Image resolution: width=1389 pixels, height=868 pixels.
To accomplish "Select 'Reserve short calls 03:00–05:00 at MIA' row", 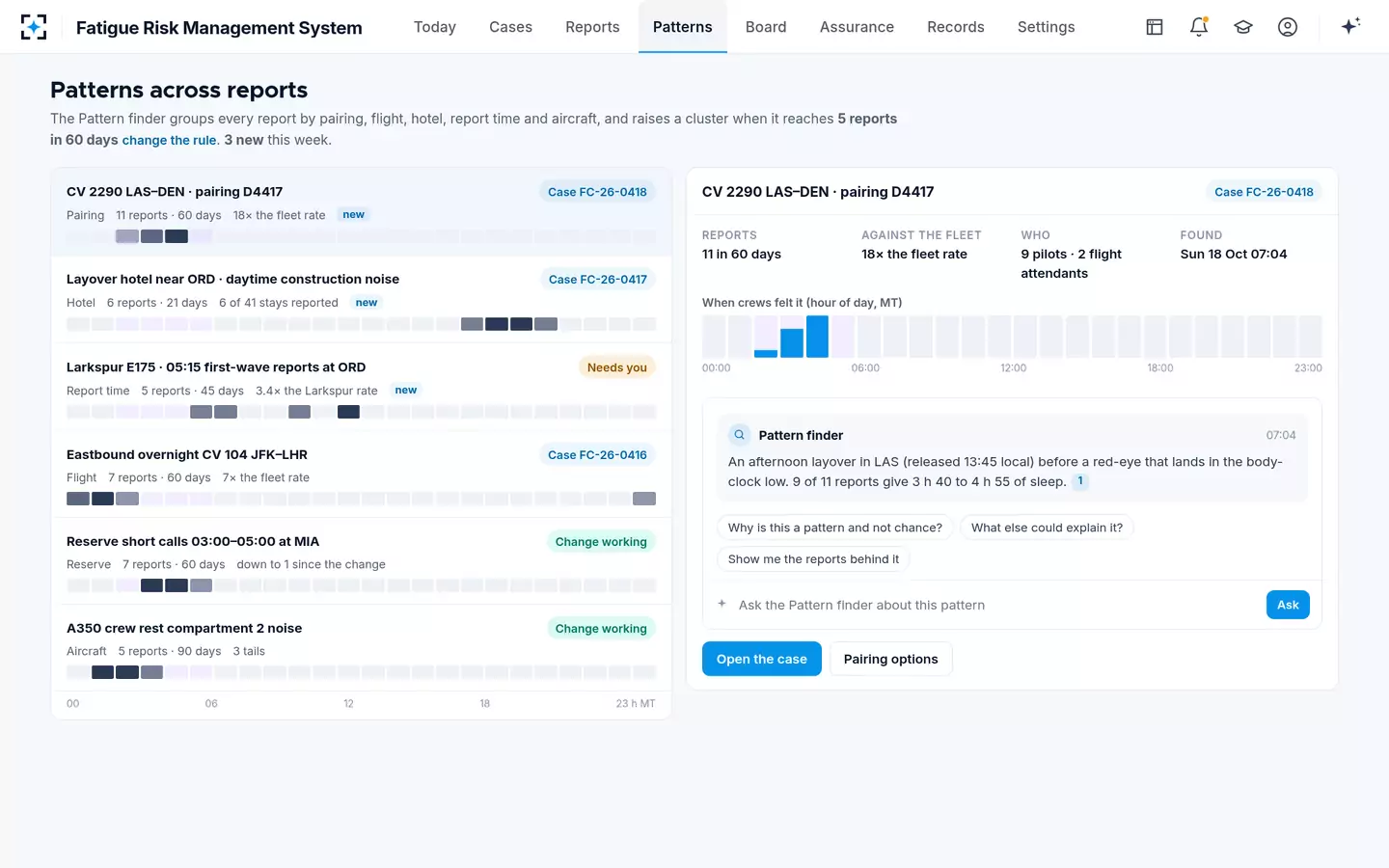I will [361, 561].
